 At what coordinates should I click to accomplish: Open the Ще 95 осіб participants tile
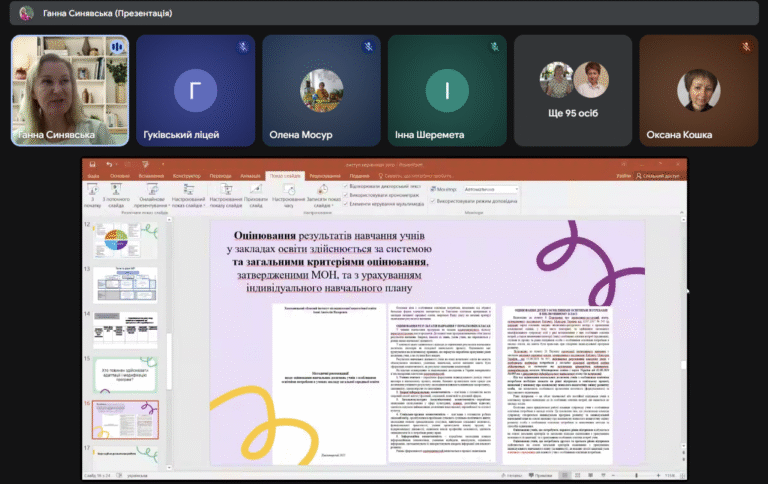point(573,91)
